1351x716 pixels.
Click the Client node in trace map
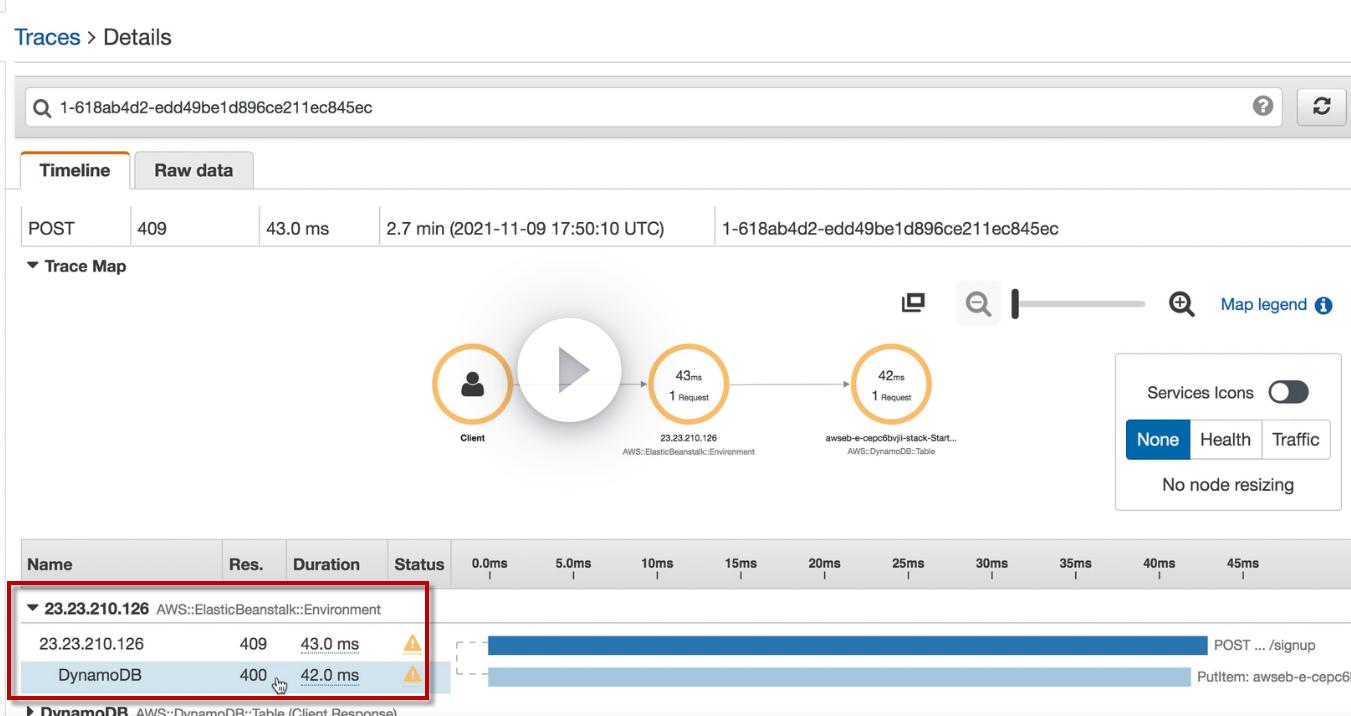(x=472, y=384)
